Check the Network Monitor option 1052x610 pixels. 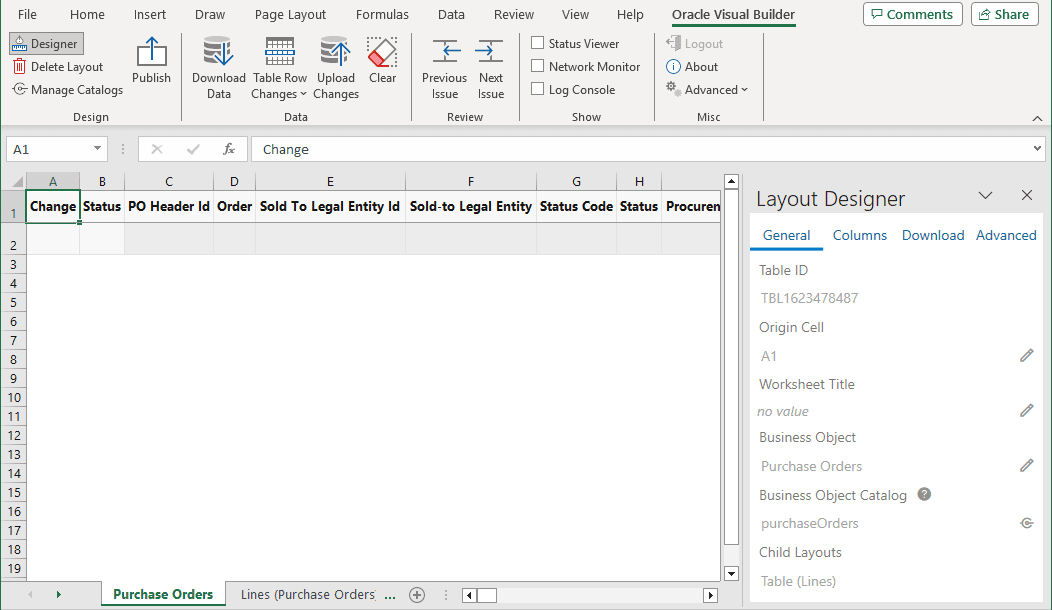[538, 66]
